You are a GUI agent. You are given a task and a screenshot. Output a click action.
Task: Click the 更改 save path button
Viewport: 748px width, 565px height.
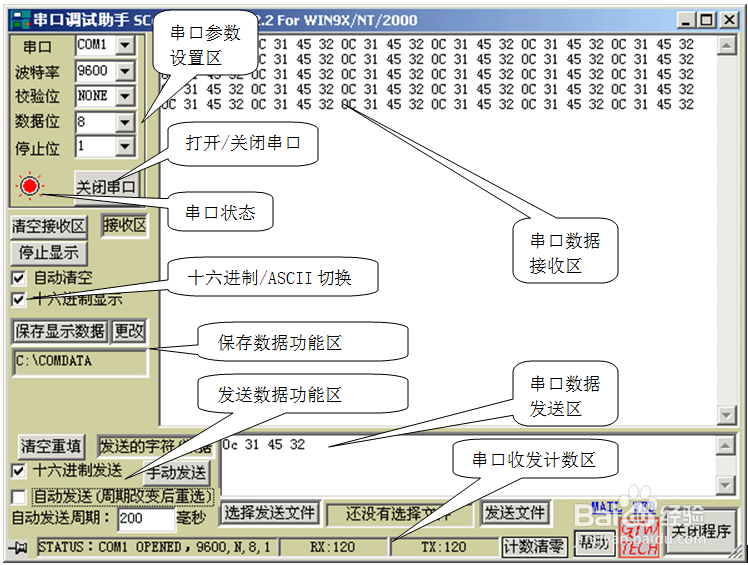tap(129, 331)
